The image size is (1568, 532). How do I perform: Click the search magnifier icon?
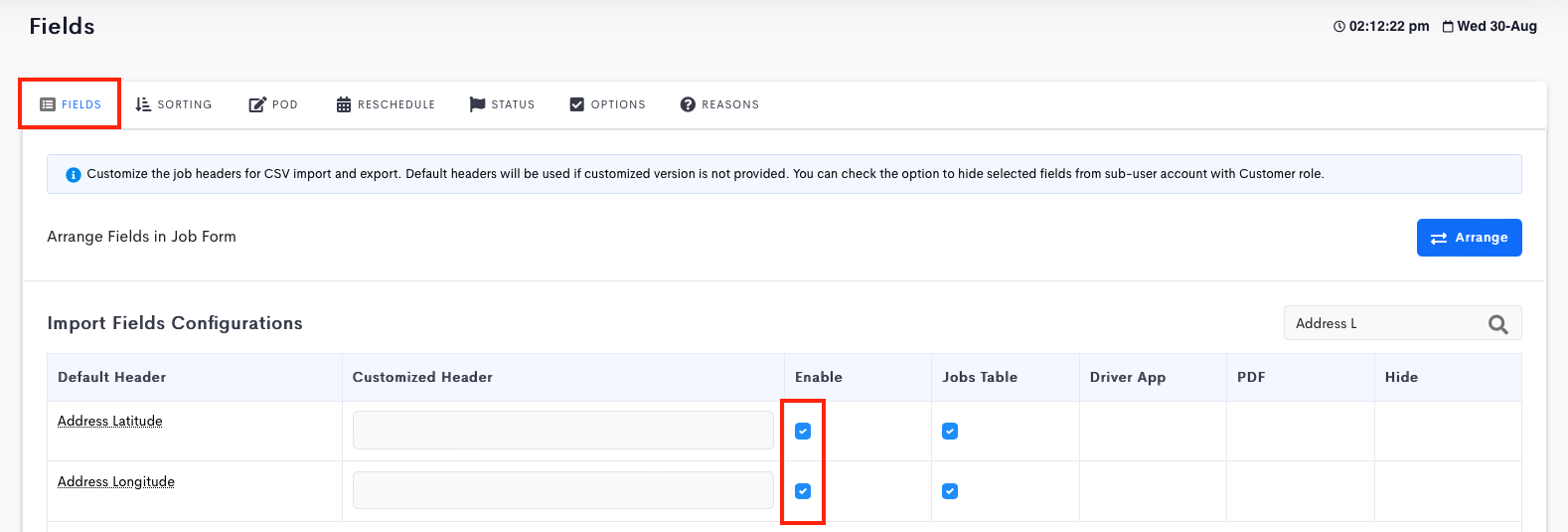[x=1498, y=324]
